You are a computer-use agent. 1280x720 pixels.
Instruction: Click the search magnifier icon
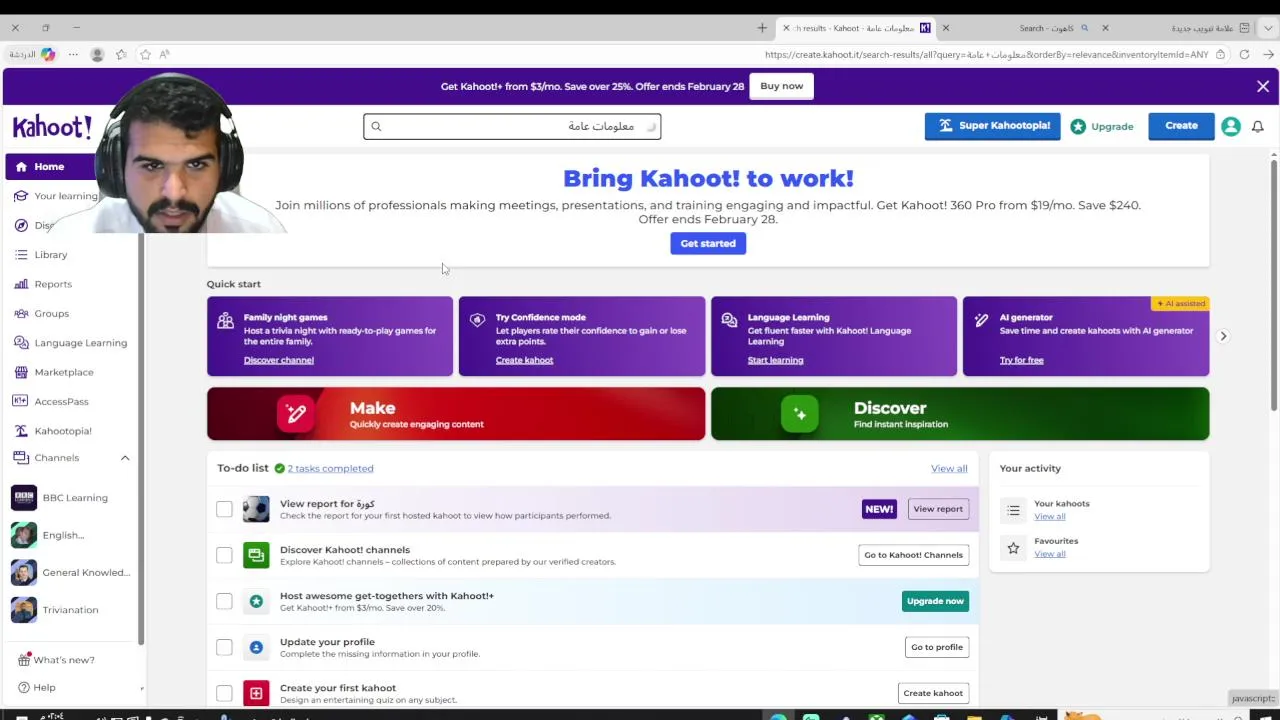tap(376, 126)
